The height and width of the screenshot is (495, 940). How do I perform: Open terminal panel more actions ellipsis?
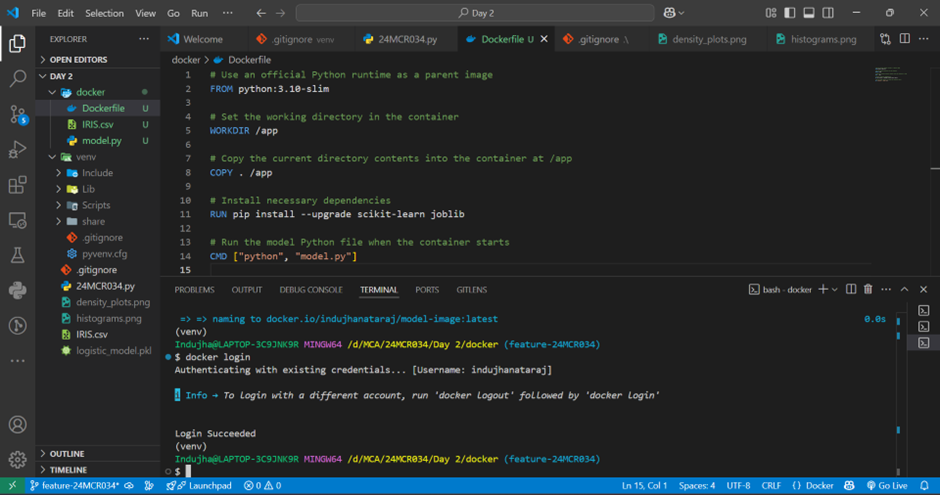point(886,289)
